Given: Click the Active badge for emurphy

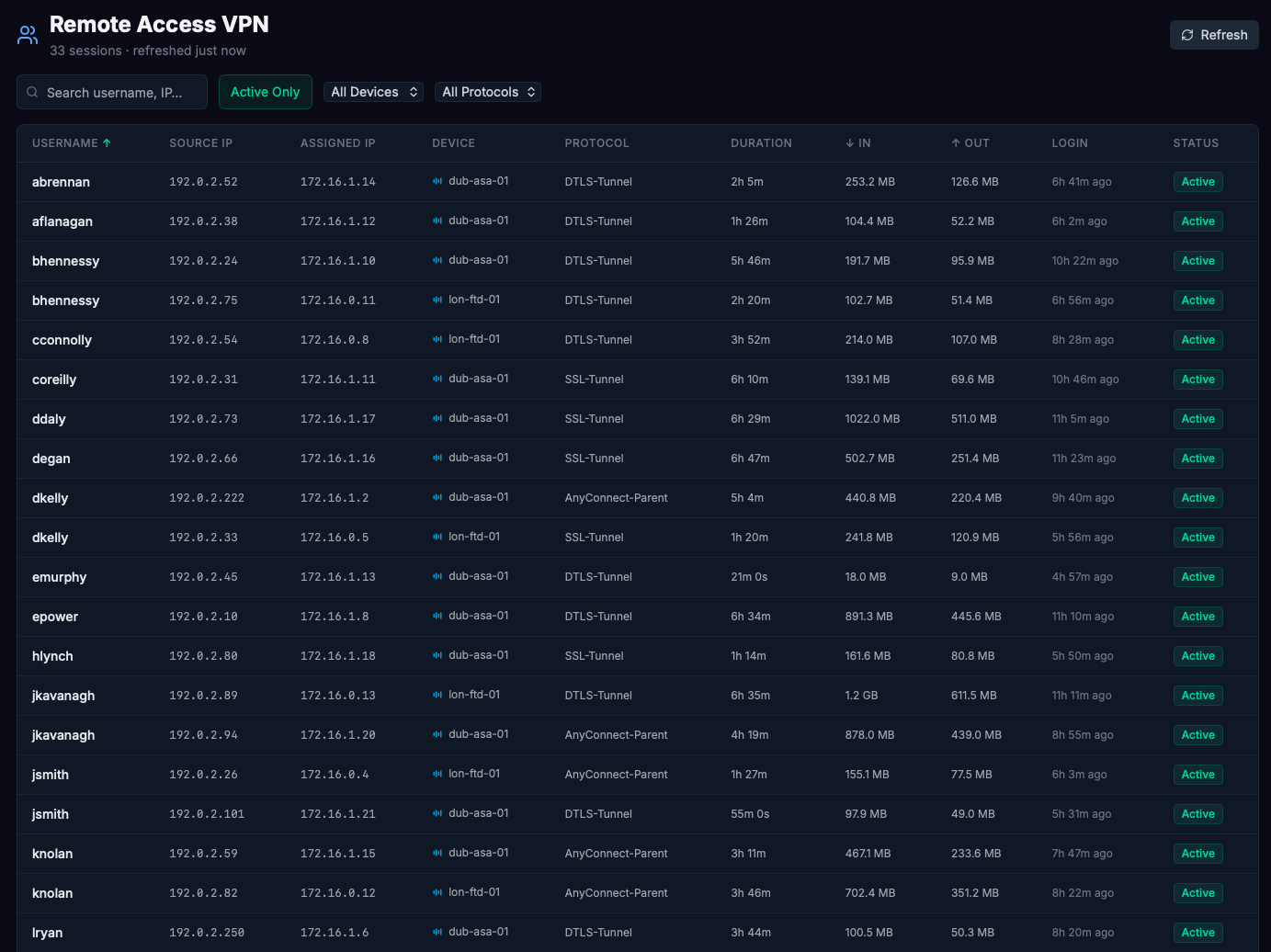Looking at the screenshot, I should [1198, 577].
